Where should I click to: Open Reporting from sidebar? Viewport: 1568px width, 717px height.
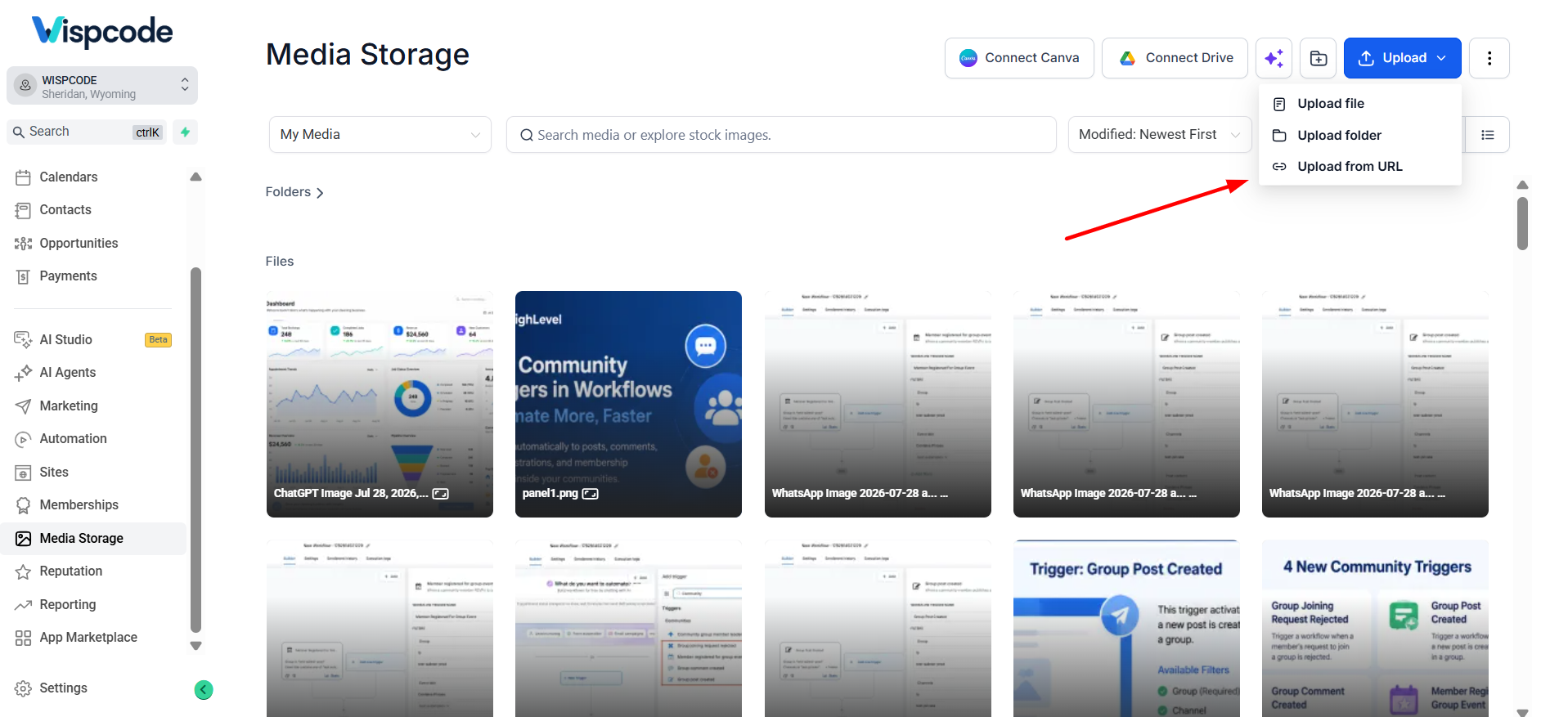point(68,605)
